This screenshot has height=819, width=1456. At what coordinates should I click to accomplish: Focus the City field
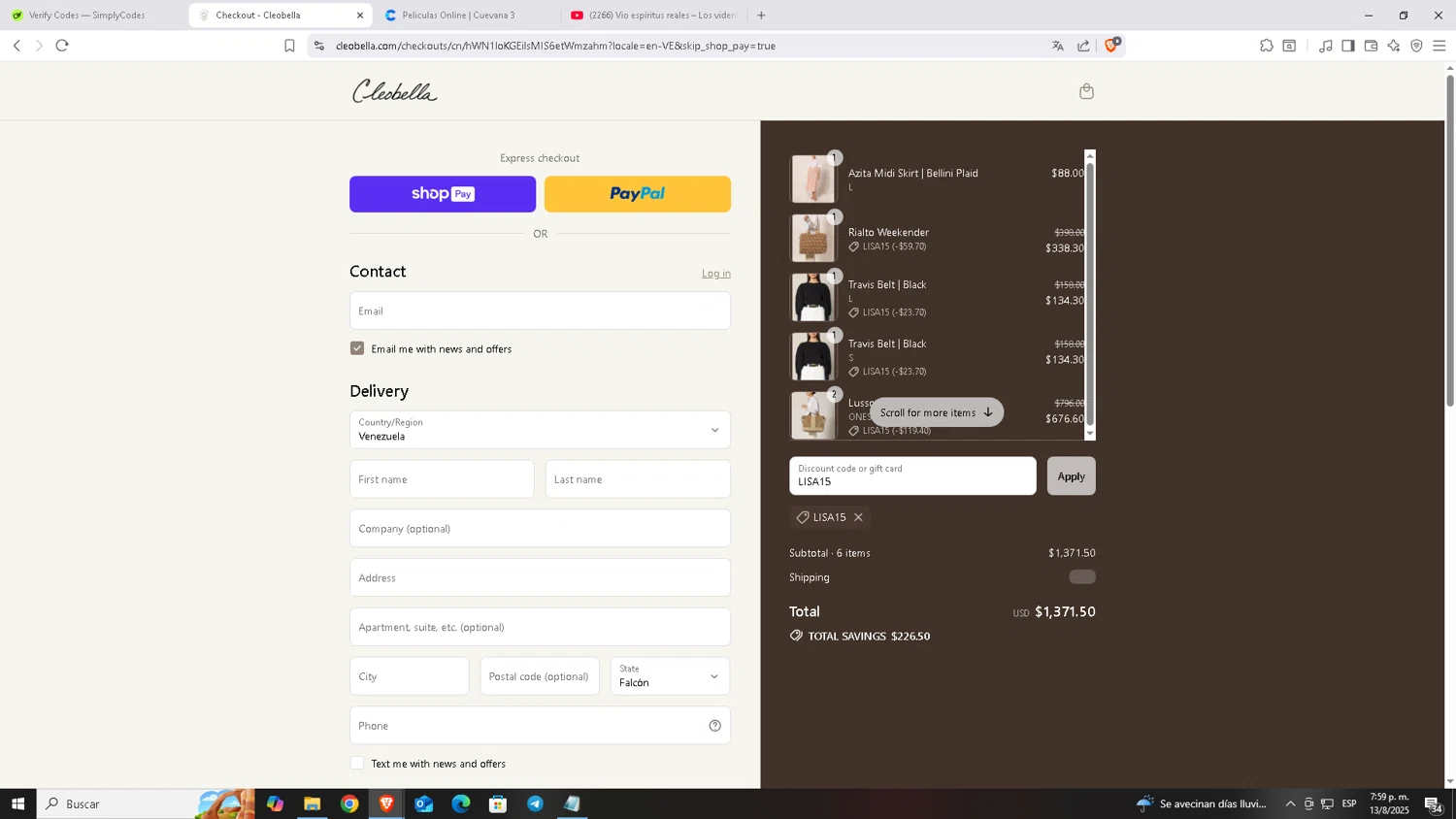(409, 676)
